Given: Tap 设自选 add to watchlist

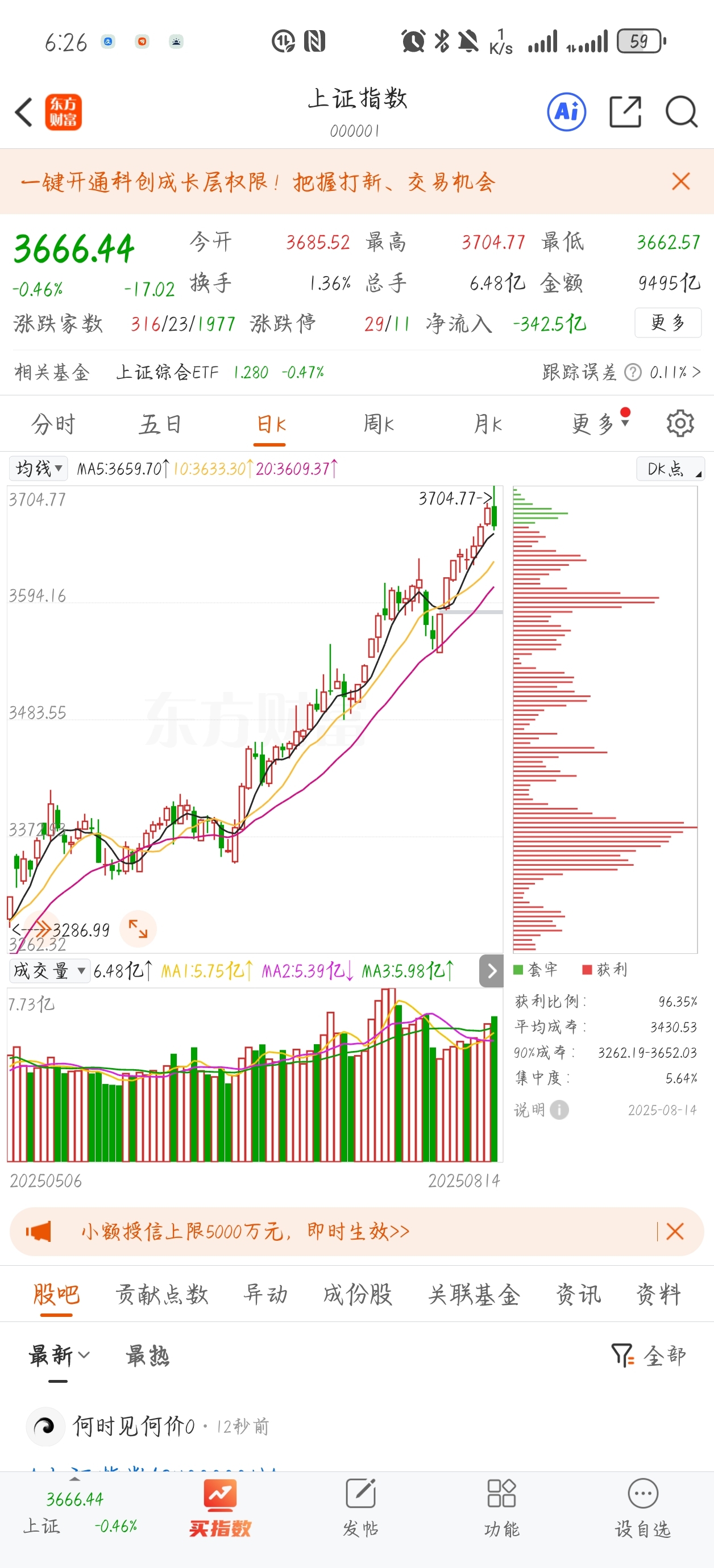Looking at the screenshot, I should pyautogui.click(x=643, y=1508).
